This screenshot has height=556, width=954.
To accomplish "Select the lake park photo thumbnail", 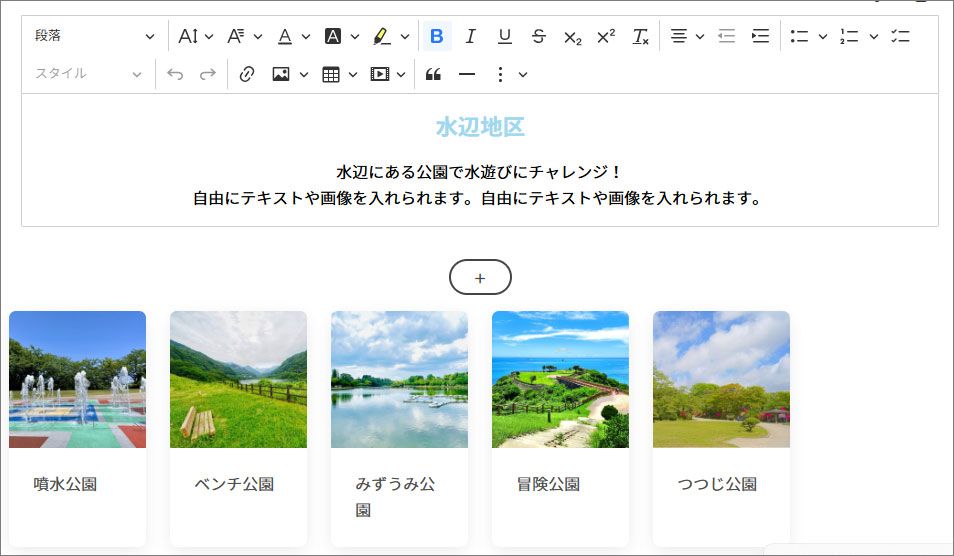I will [399, 380].
